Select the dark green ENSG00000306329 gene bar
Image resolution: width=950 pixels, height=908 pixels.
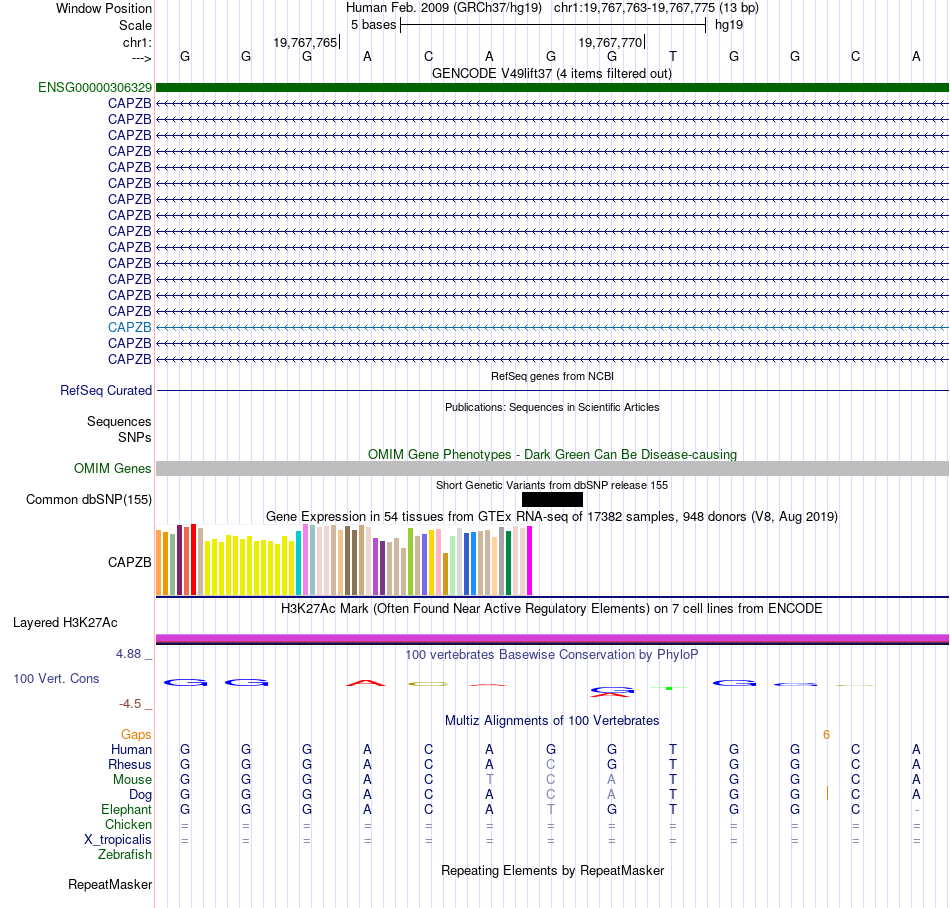(552, 88)
